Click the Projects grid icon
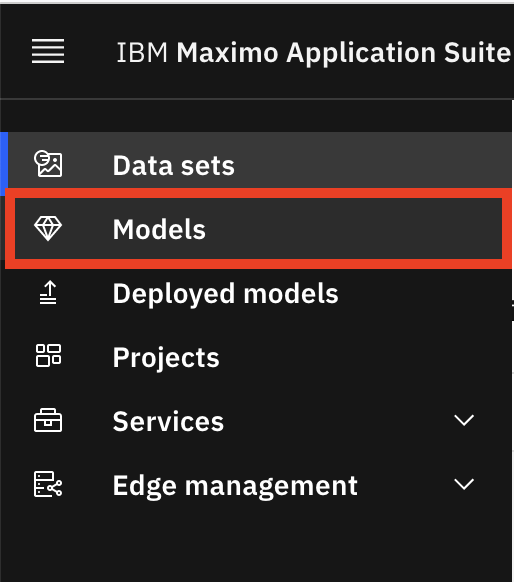The image size is (514, 582). point(48,356)
